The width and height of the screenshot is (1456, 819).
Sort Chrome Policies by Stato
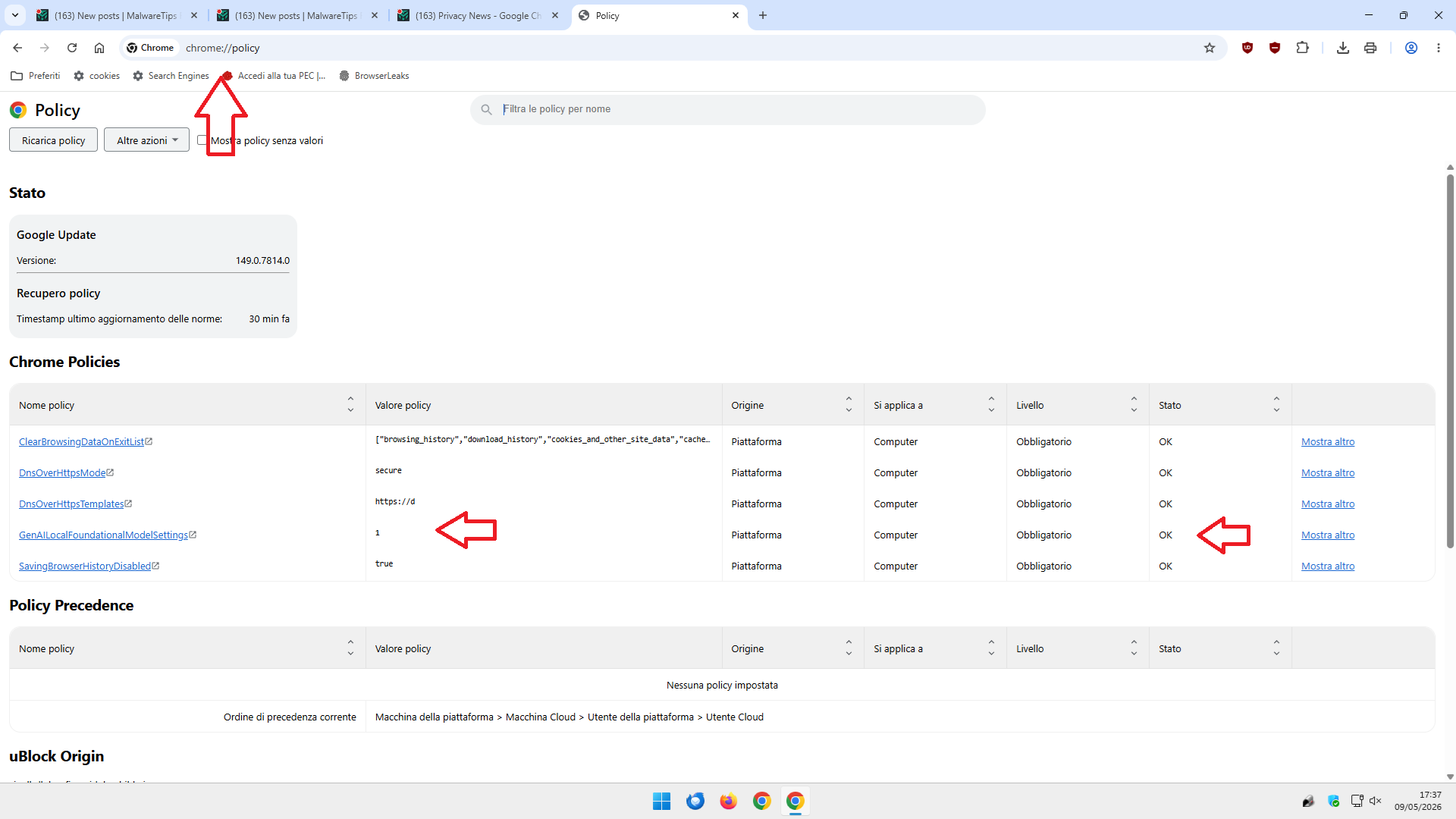click(1276, 405)
